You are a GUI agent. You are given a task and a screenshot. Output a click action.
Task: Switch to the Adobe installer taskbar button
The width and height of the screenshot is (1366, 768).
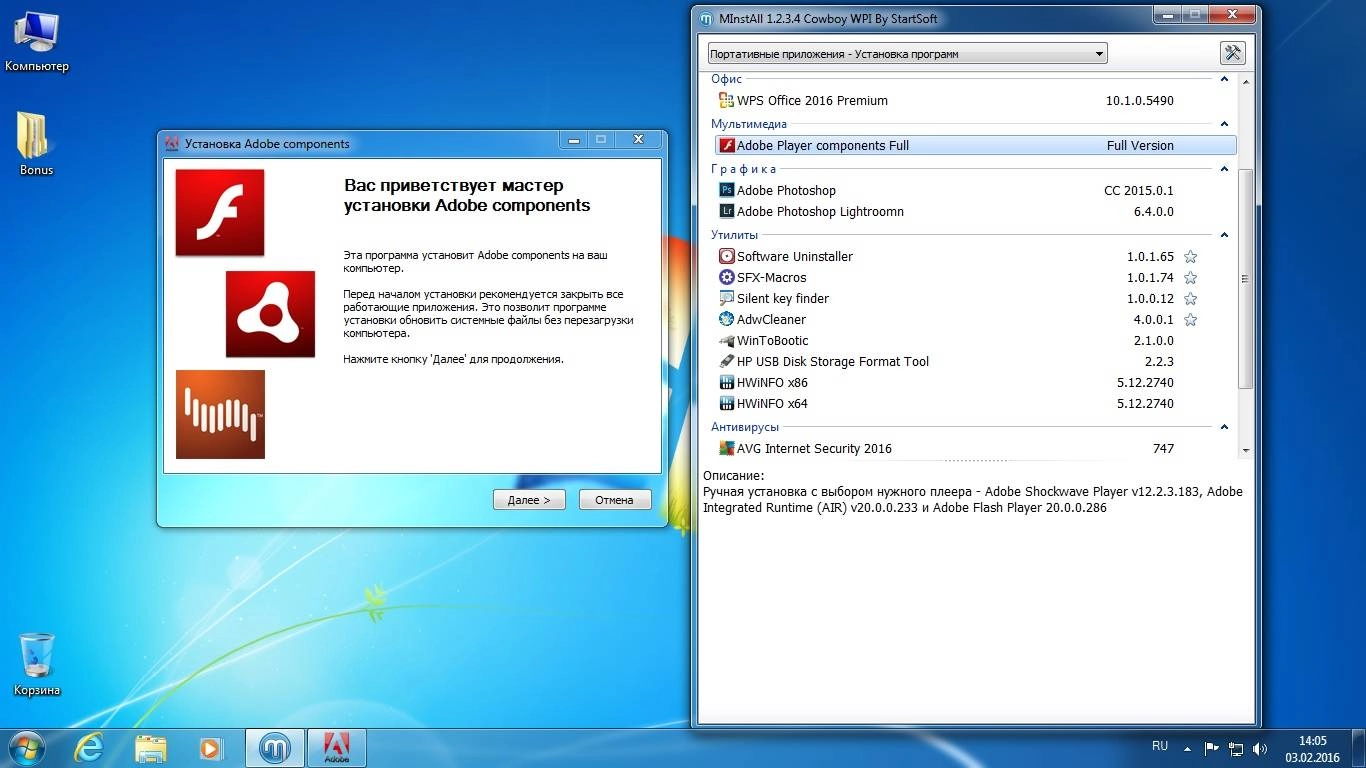click(x=336, y=747)
